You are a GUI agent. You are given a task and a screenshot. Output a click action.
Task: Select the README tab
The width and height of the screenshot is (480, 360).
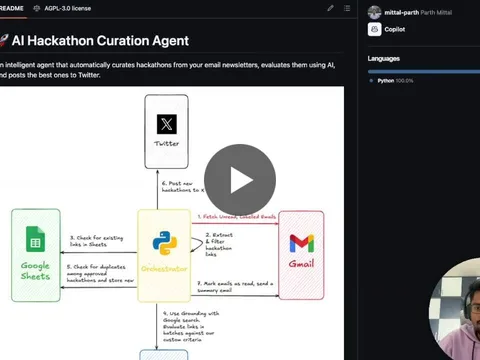coord(12,8)
